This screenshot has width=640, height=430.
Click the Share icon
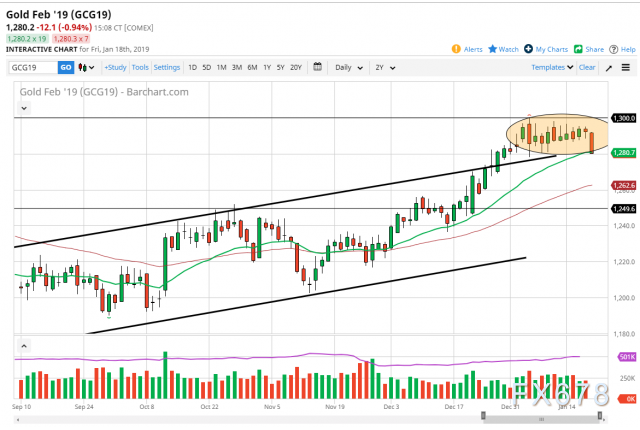578,48
